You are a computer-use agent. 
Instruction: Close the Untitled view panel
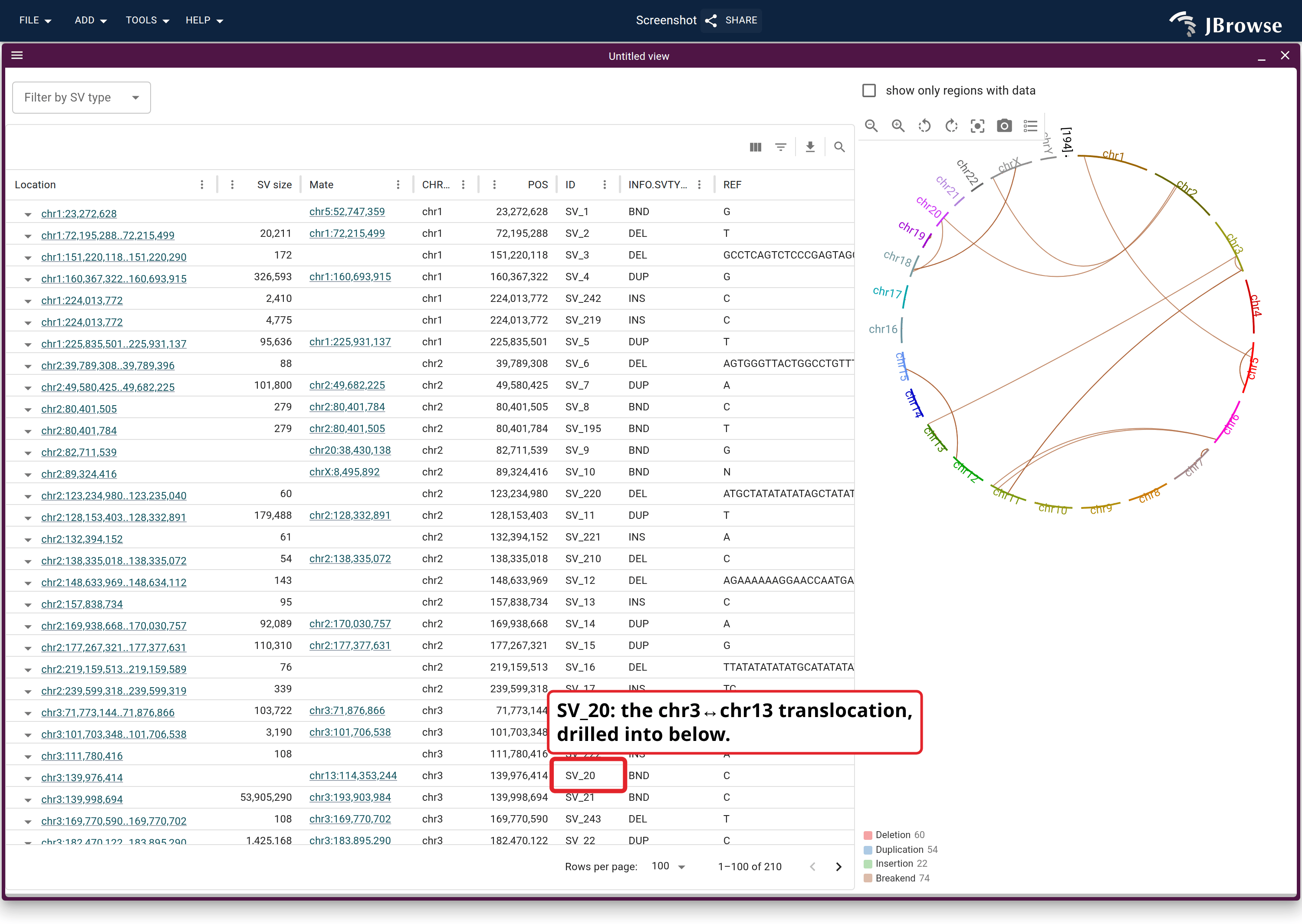pyautogui.click(x=1285, y=56)
